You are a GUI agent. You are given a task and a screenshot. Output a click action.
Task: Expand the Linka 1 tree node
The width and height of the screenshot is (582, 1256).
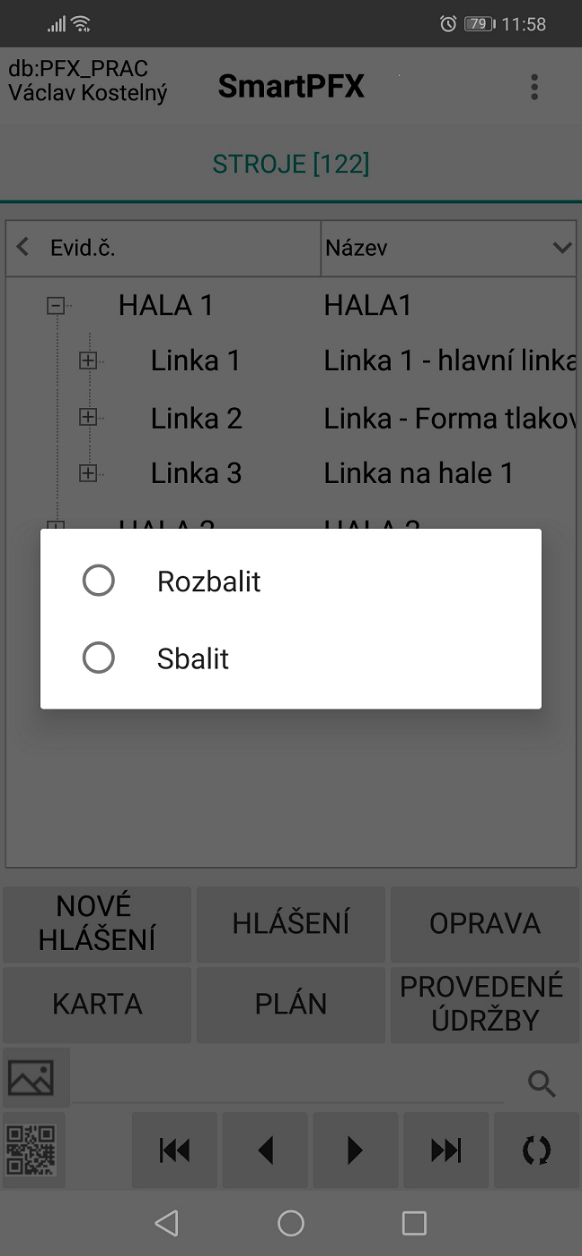(x=89, y=362)
